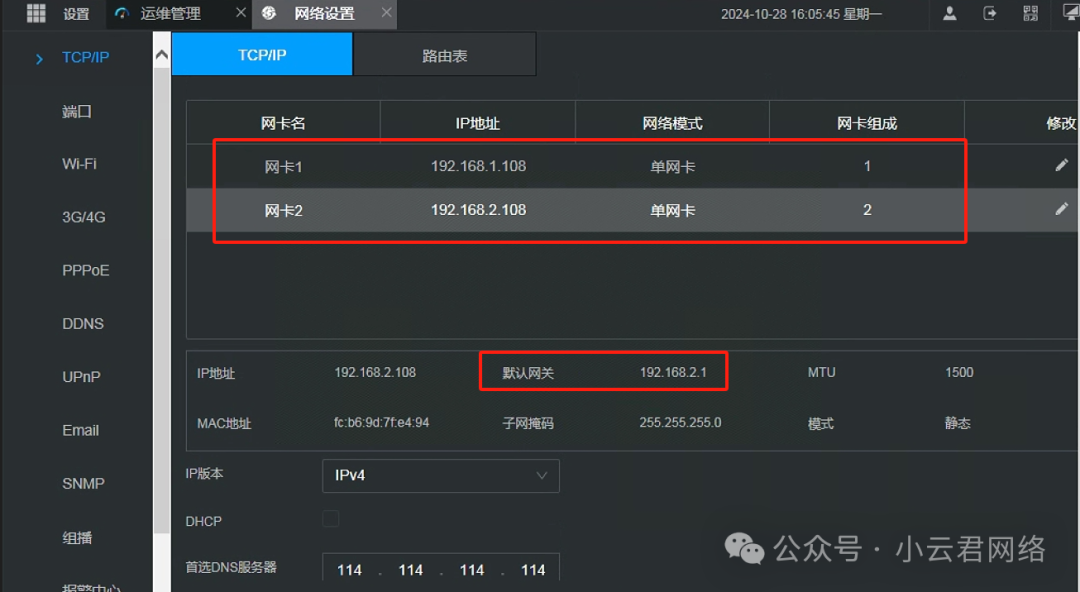The height and width of the screenshot is (592, 1080).
Task: Click first octet of 首选DNS服务器 field
Action: tap(349, 570)
